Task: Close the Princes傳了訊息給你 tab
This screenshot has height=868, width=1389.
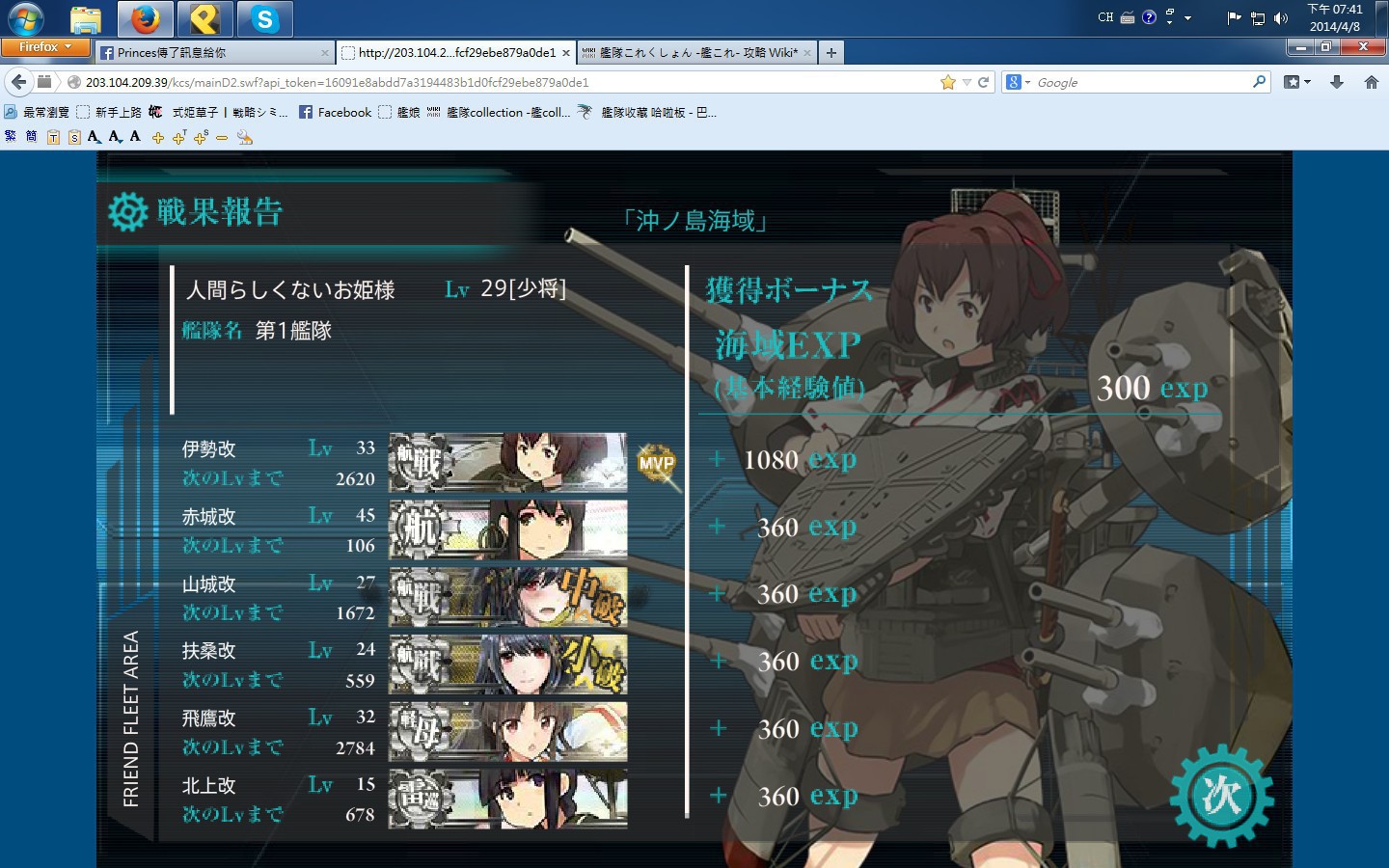Action: pyautogui.click(x=325, y=53)
